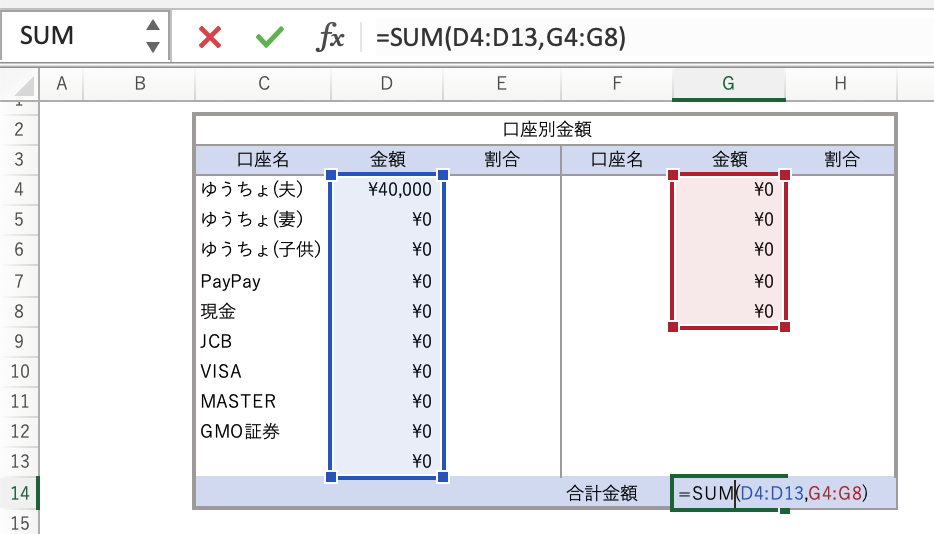Open Insert Function fx icon
The image size is (934, 534).
click(x=330, y=37)
